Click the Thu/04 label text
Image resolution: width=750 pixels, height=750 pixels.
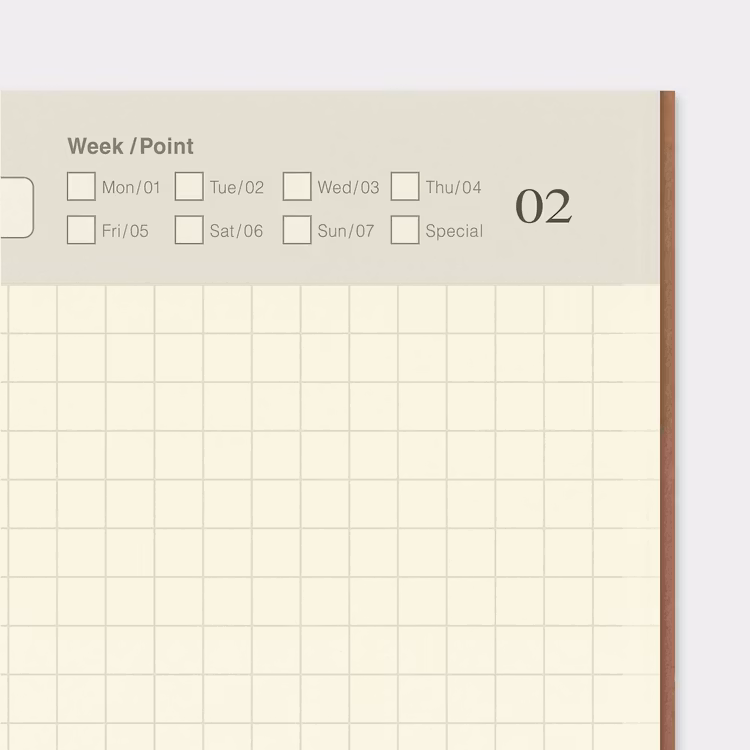(453, 188)
